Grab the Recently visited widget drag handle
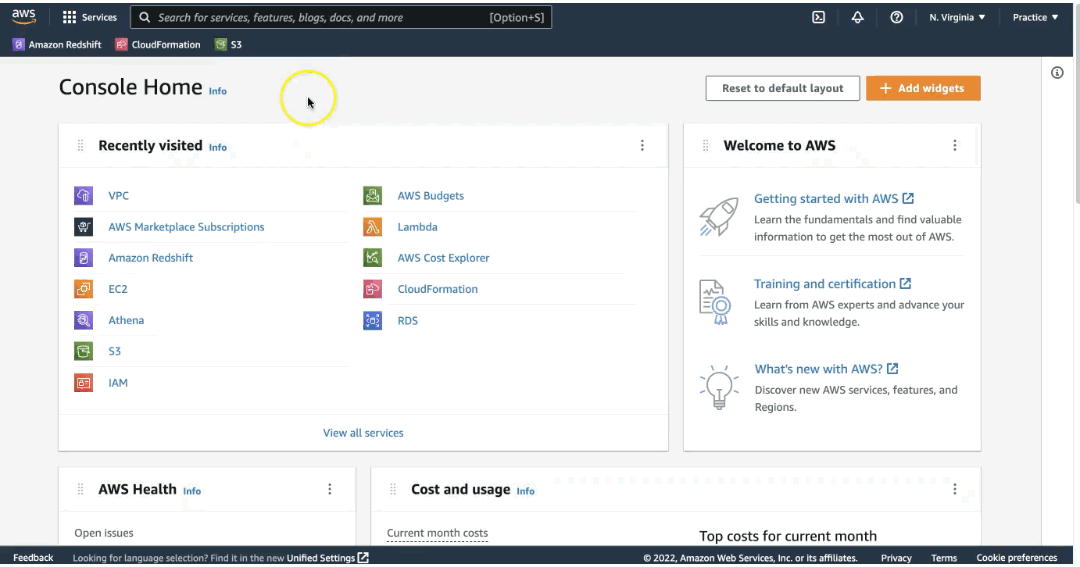Image resolution: width=1080 pixels, height=567 pixels. click(x=81, y=145)
